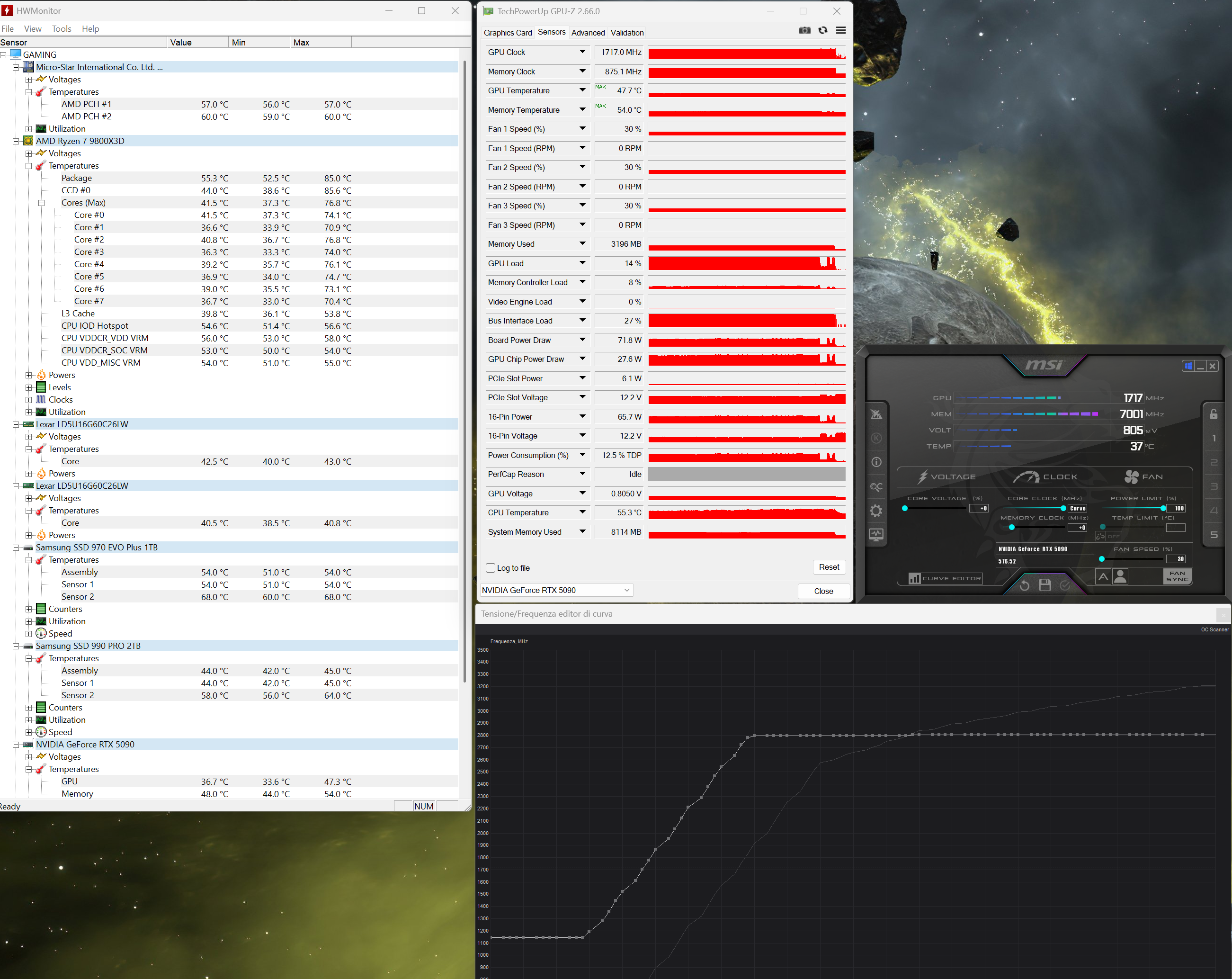Reset Afterburner settings to default

(1024, 585)
